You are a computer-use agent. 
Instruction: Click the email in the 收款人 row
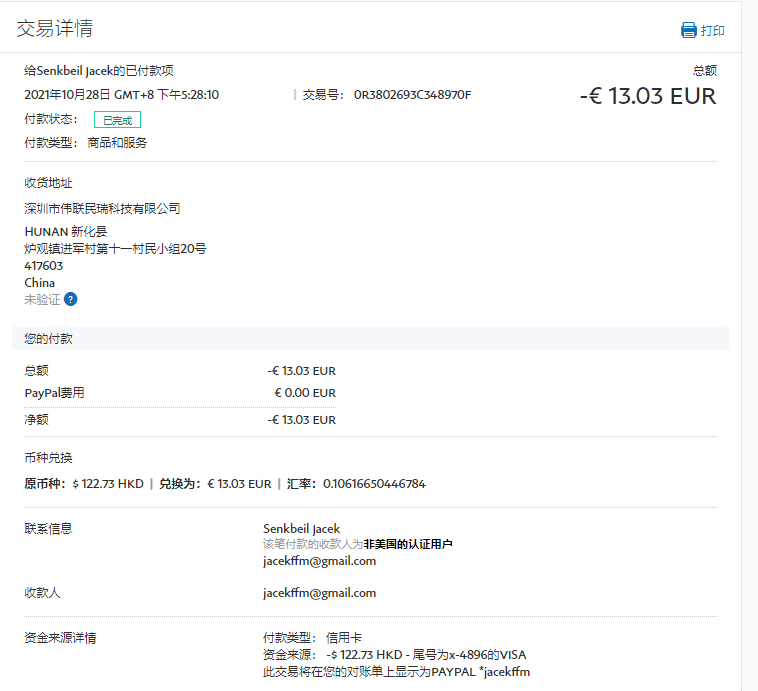pos(319,593)
